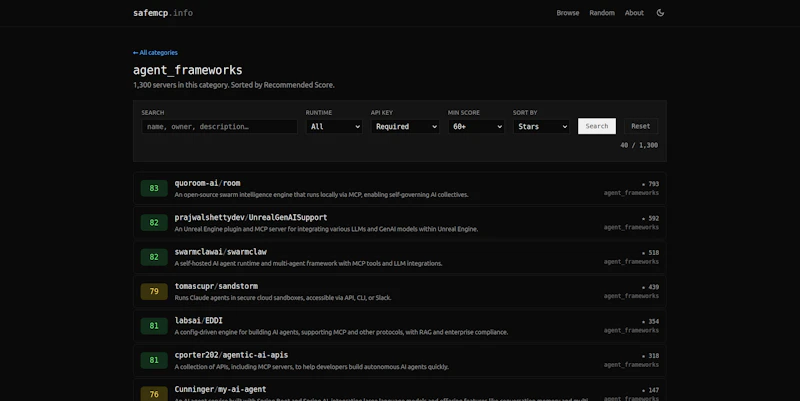Click score badge 81 for labsai/EDDI
800x401 pixels.
coord(154,325)
